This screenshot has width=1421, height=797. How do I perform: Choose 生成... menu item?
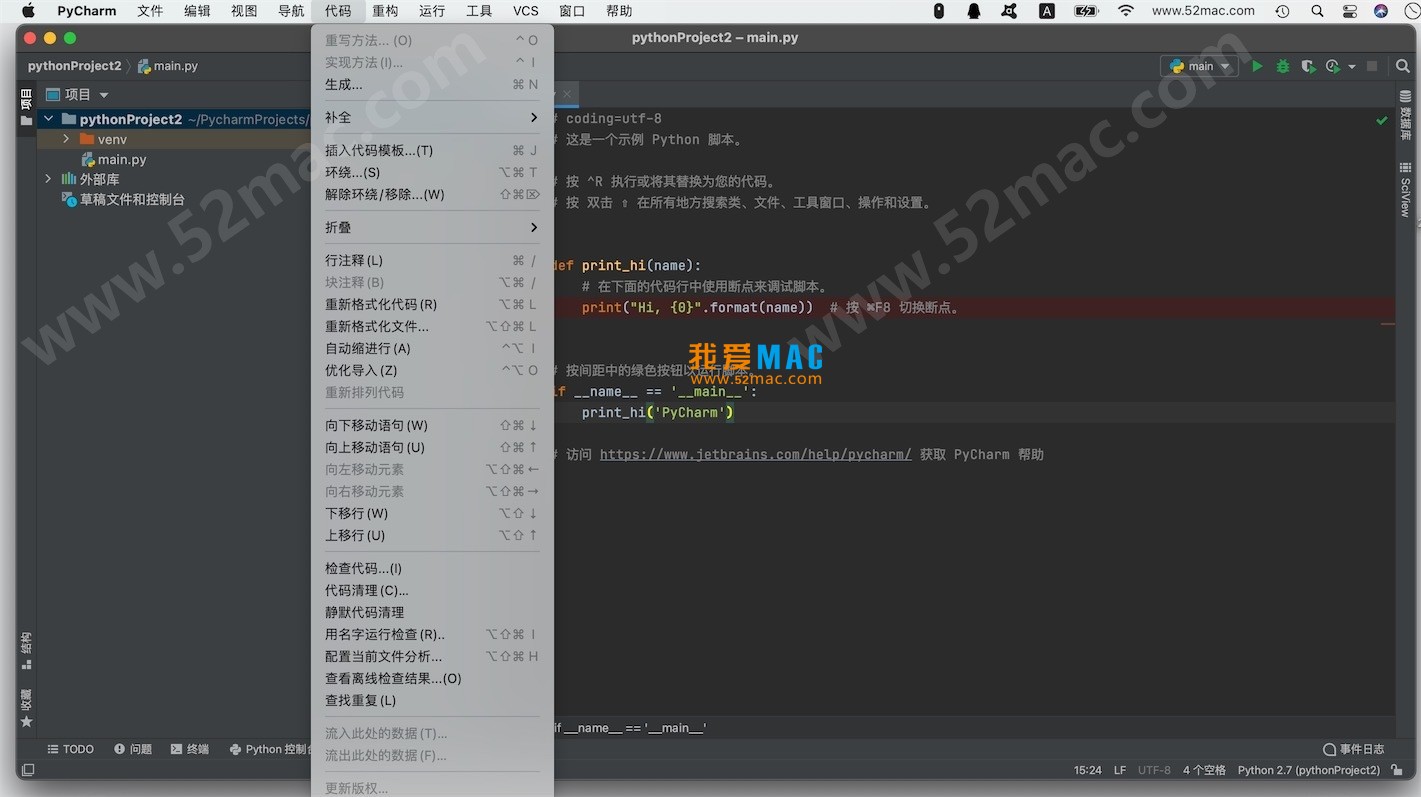(x=432, y=84)
